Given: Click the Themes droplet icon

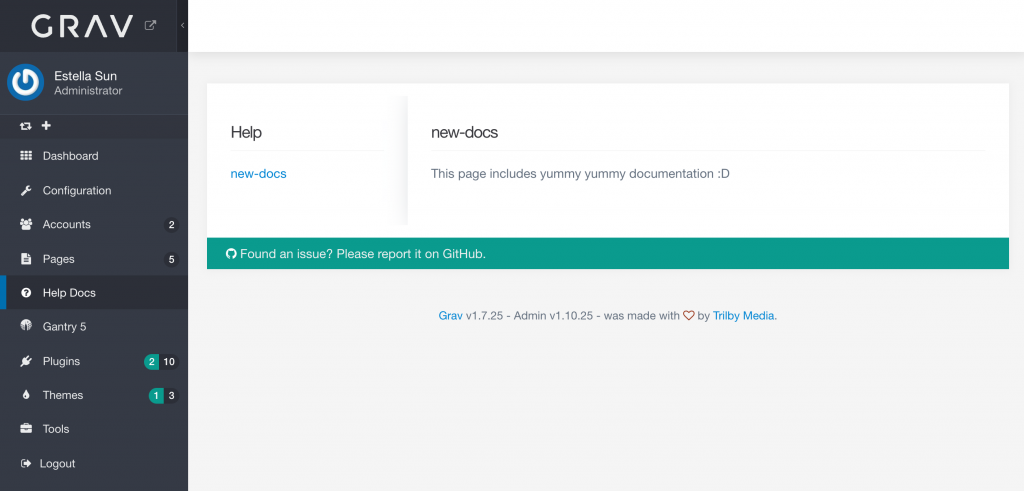Looking at the screenshot, I should 26,394.
